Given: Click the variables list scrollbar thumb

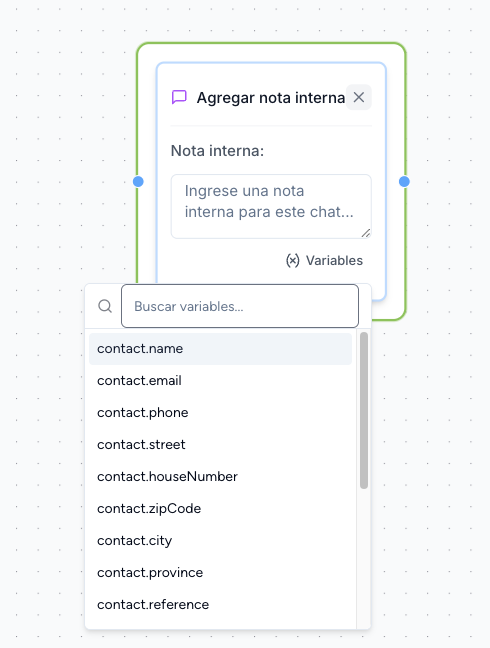Looking at the screenshot, I should (x=364, y=411).
